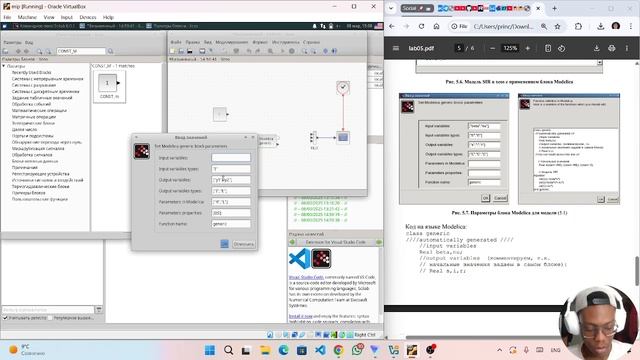Print the PDF document
The image size is (640, 360).
click(x=611, y=48)
